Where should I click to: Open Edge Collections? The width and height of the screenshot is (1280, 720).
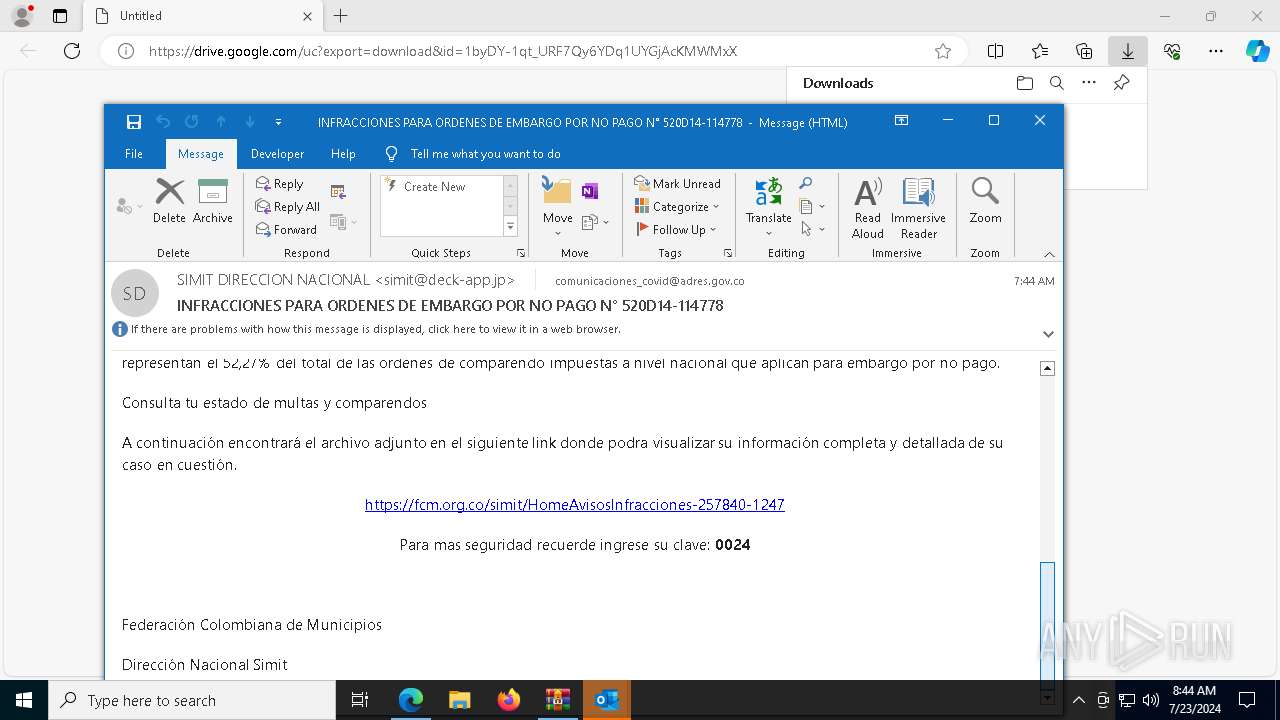pyautogui.click(x=1084, y=51)
